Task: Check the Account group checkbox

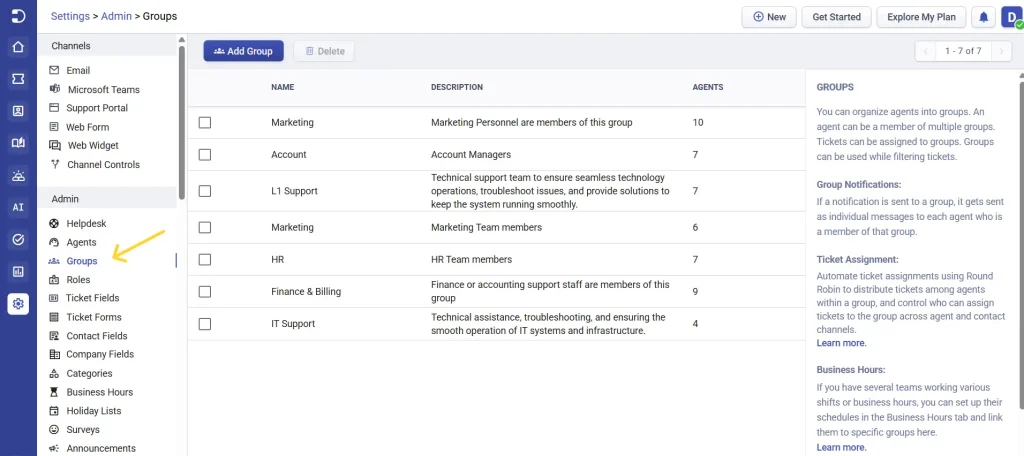Action: [205, 155]
